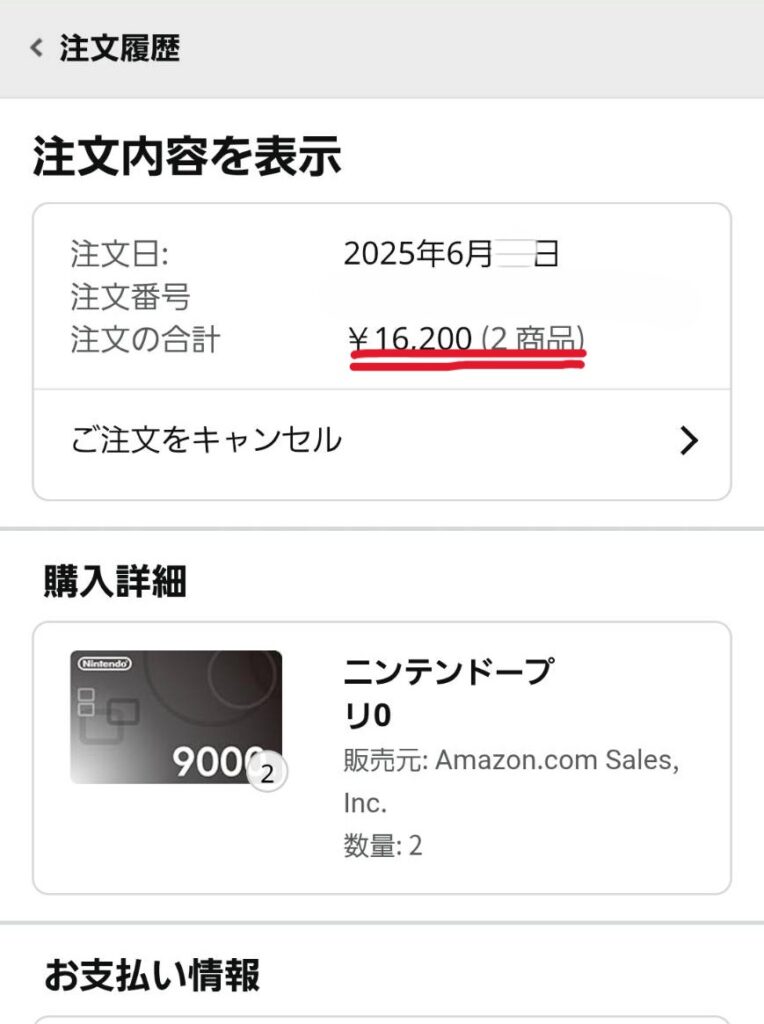764x1024 pixels.
Task: Select the 注文の合計 label
Action: click(x=145, y=340)
